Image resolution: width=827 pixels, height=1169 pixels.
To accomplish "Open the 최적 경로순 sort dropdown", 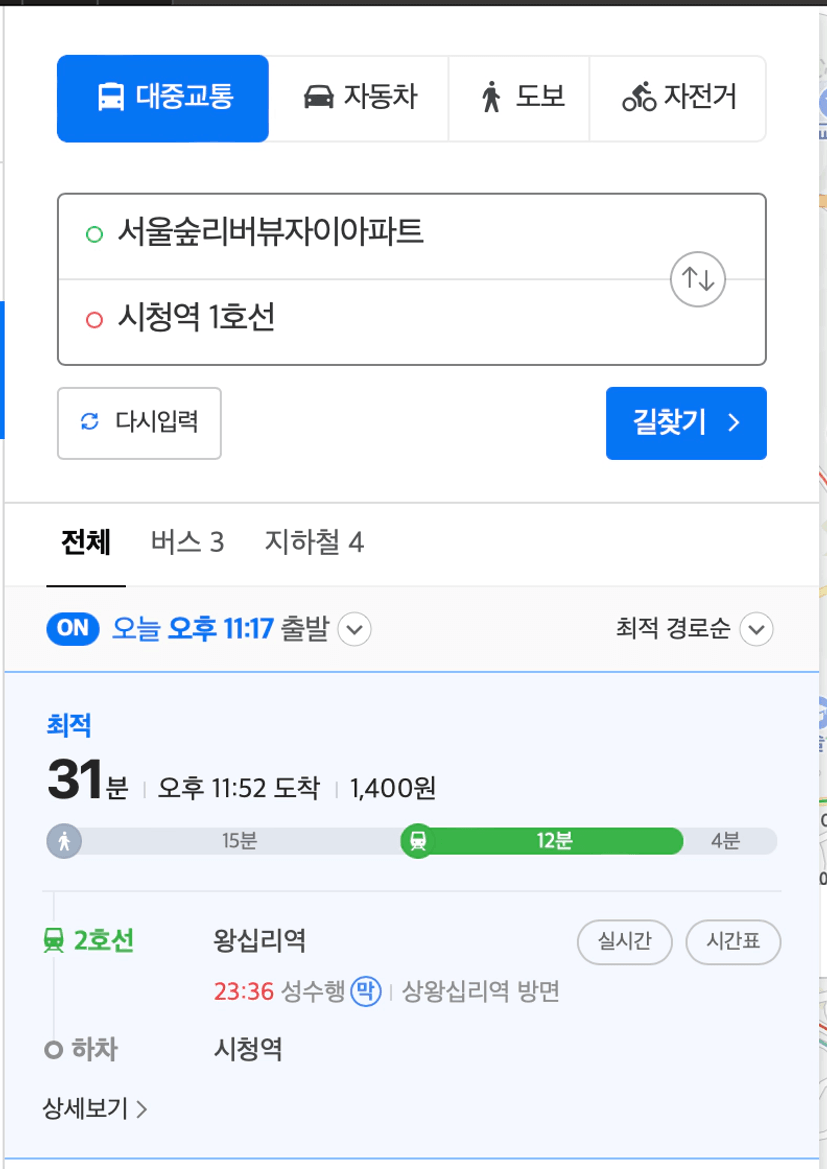I will click(x=694, y=629).
